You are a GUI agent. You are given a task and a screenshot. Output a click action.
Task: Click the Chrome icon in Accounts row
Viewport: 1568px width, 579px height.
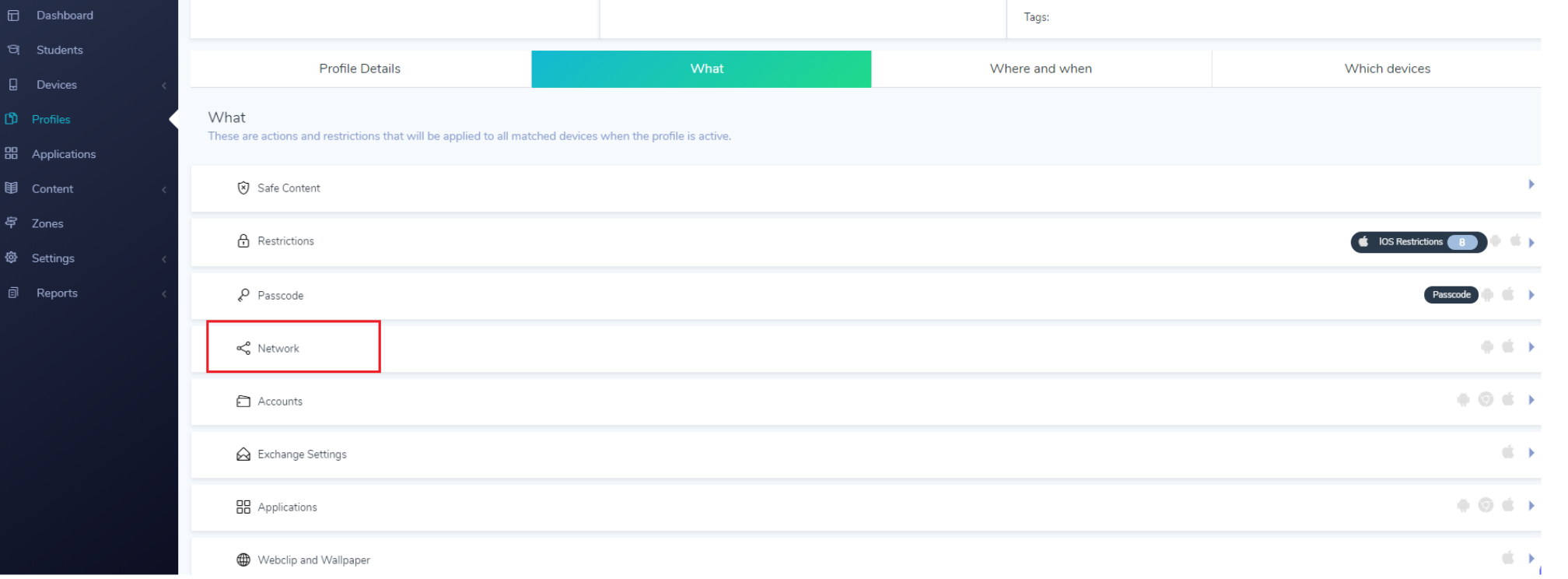coord(1486,400)
